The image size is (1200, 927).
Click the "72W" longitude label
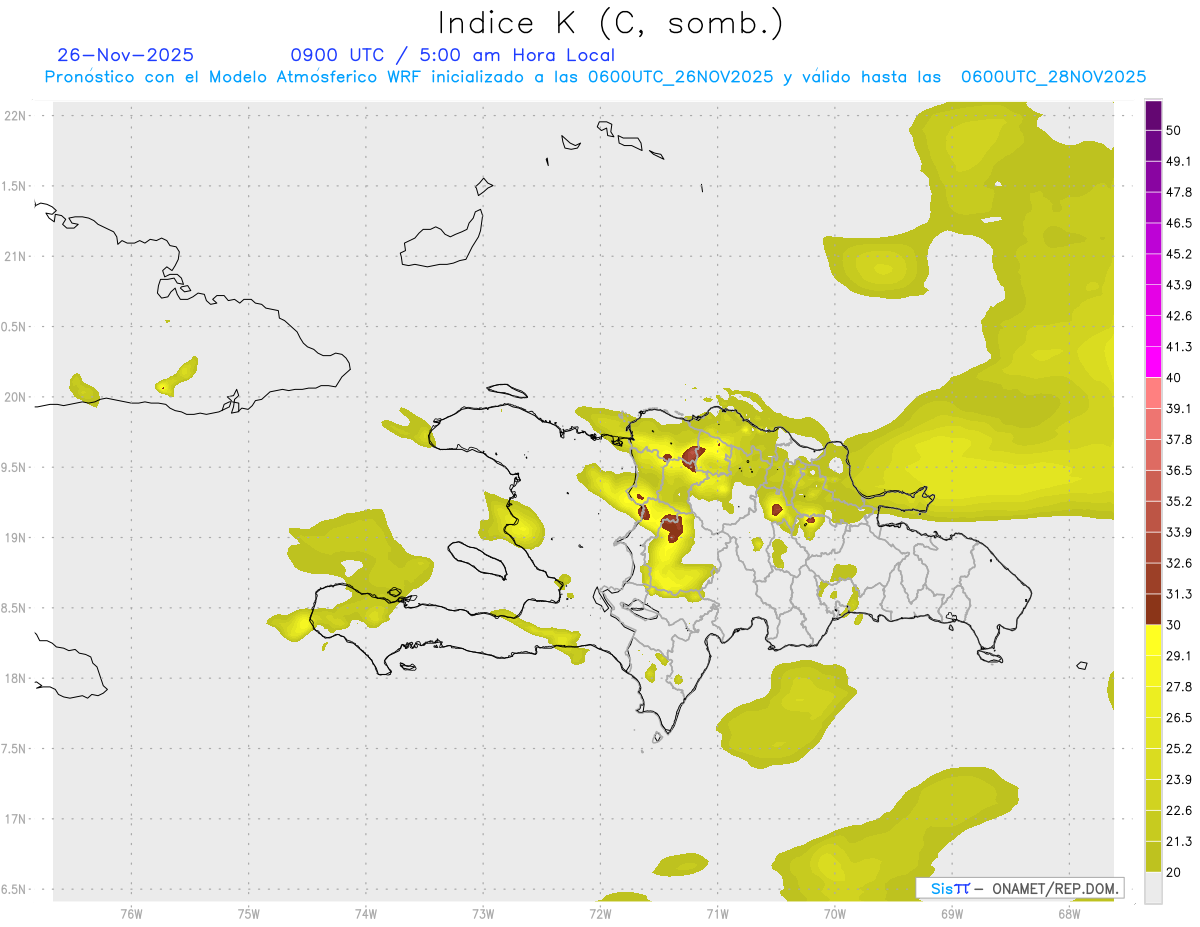click(x=600, y=913)
